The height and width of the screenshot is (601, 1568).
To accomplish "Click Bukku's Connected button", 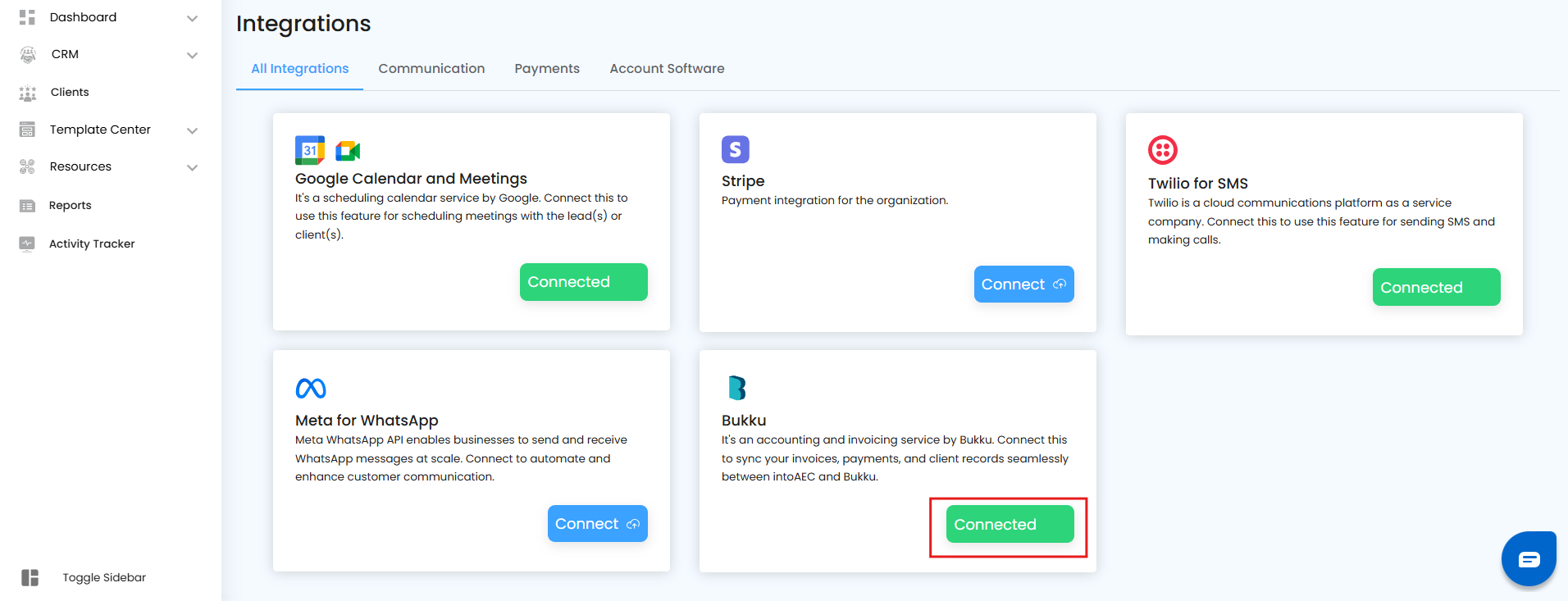I will pos(1010,525).
